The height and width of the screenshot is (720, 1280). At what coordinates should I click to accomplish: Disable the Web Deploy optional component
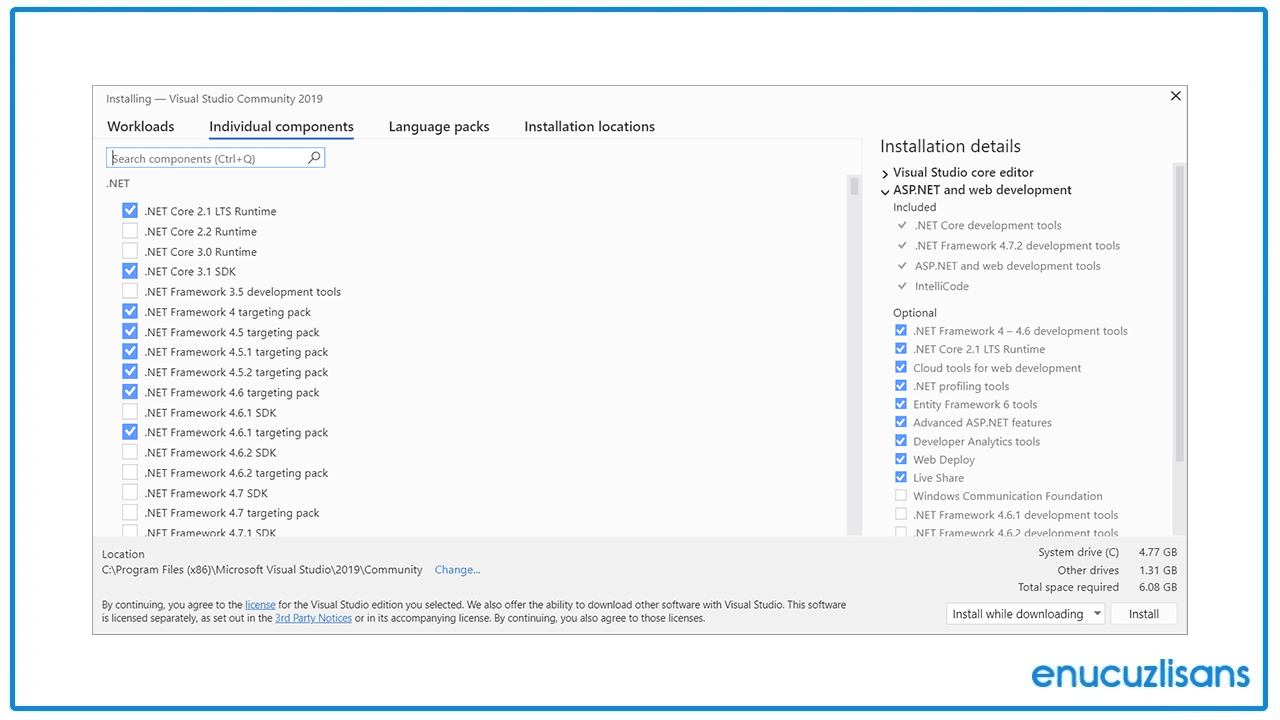tap(901, 459)
